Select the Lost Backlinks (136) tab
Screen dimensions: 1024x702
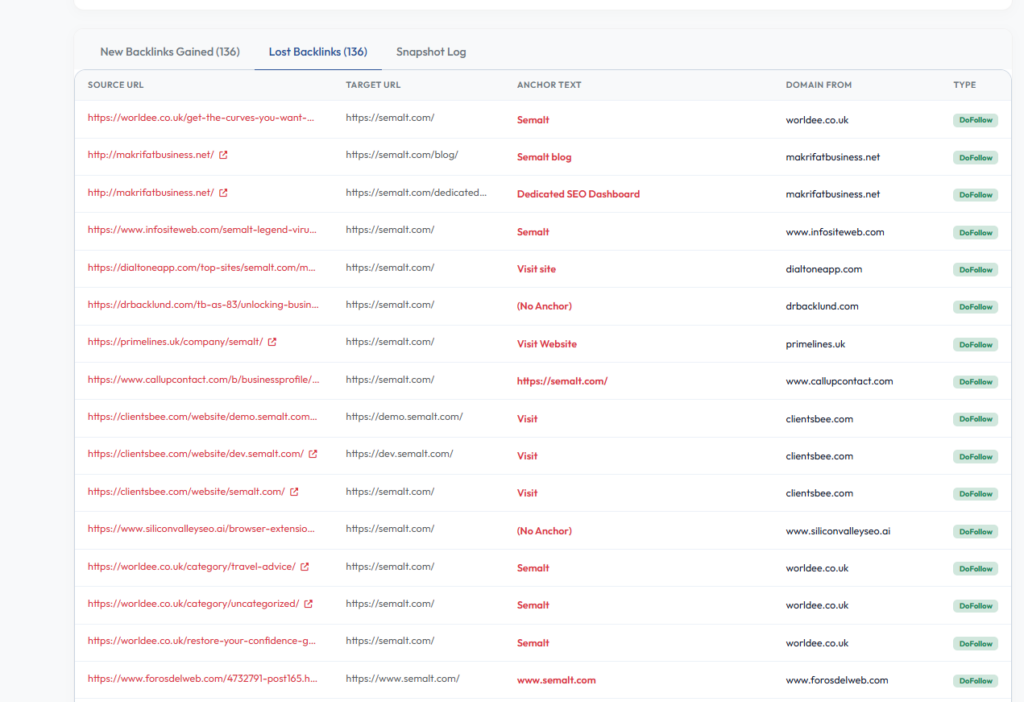(318, 52)
